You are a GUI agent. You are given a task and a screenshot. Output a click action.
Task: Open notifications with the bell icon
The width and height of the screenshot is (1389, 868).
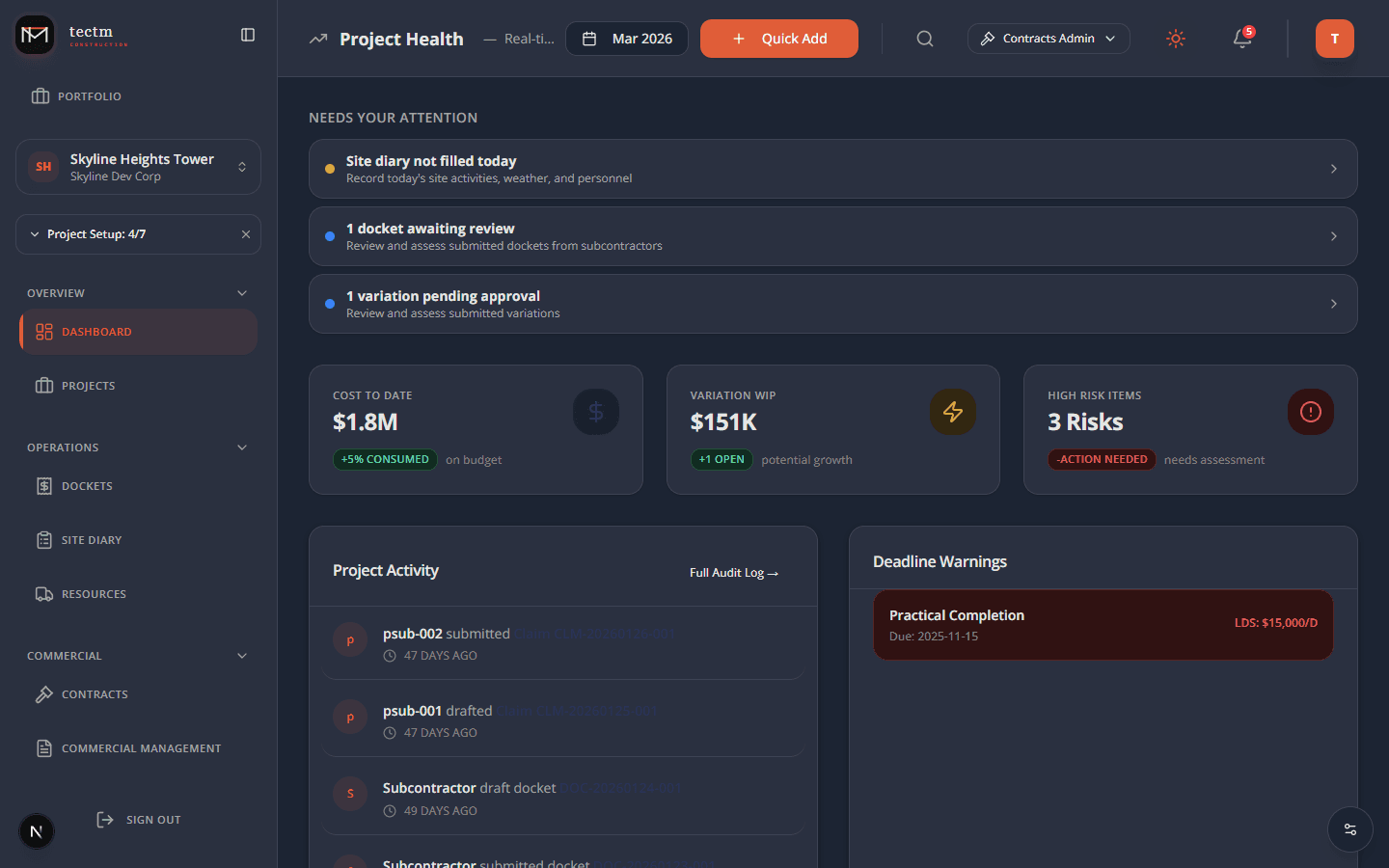[1241, 39]
